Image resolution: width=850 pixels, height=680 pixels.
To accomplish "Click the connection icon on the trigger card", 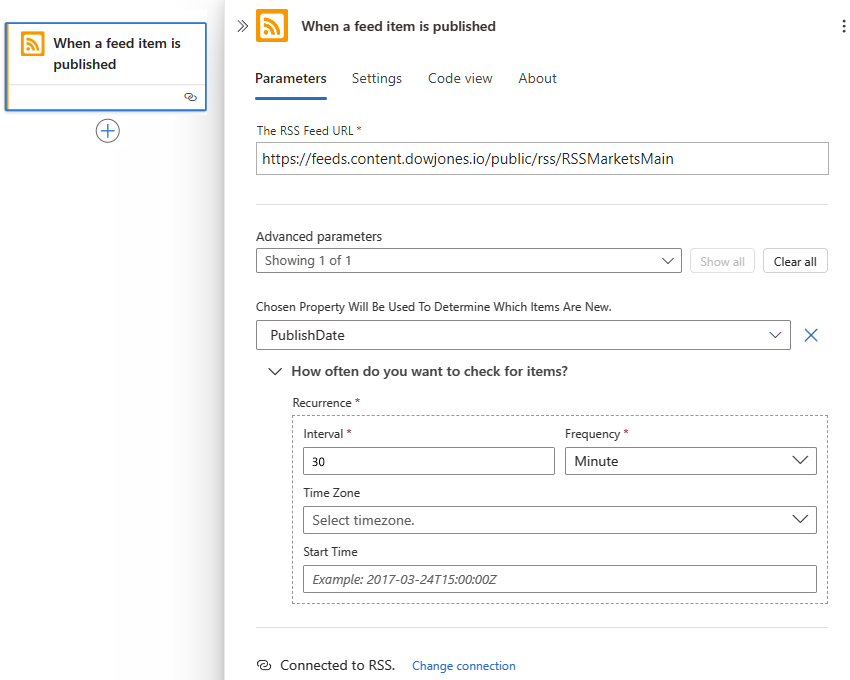I will pyautogui.click(x=190, y=97).
